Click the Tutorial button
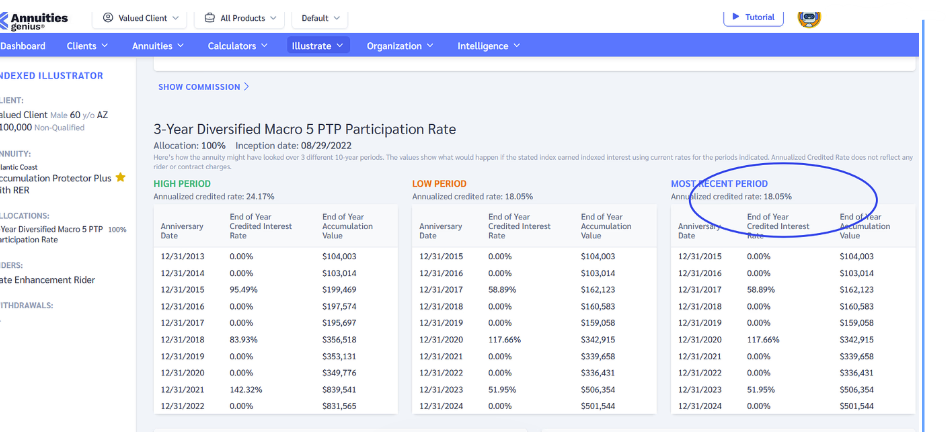Image resolution: width=946 pixels, height=432 pixels. 753,17
